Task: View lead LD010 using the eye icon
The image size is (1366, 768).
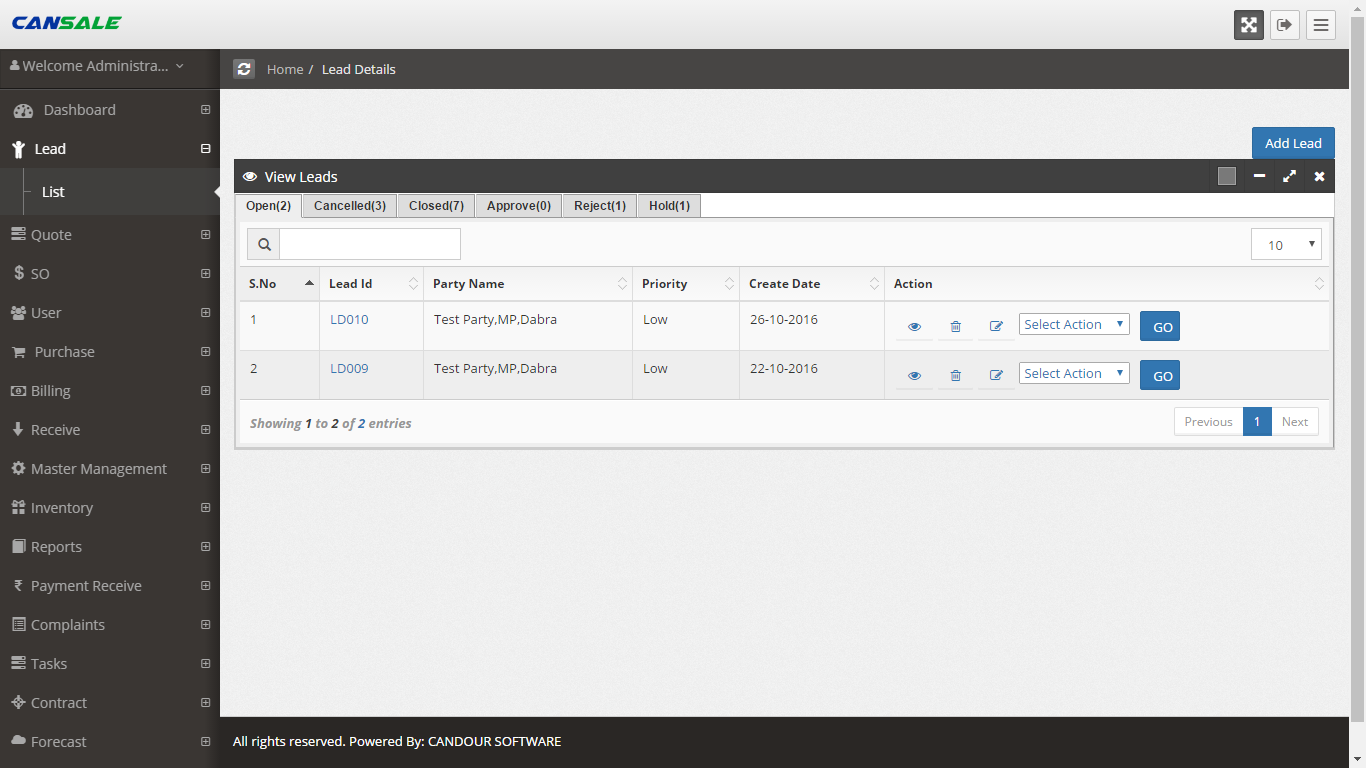Action: coord(914,327)
